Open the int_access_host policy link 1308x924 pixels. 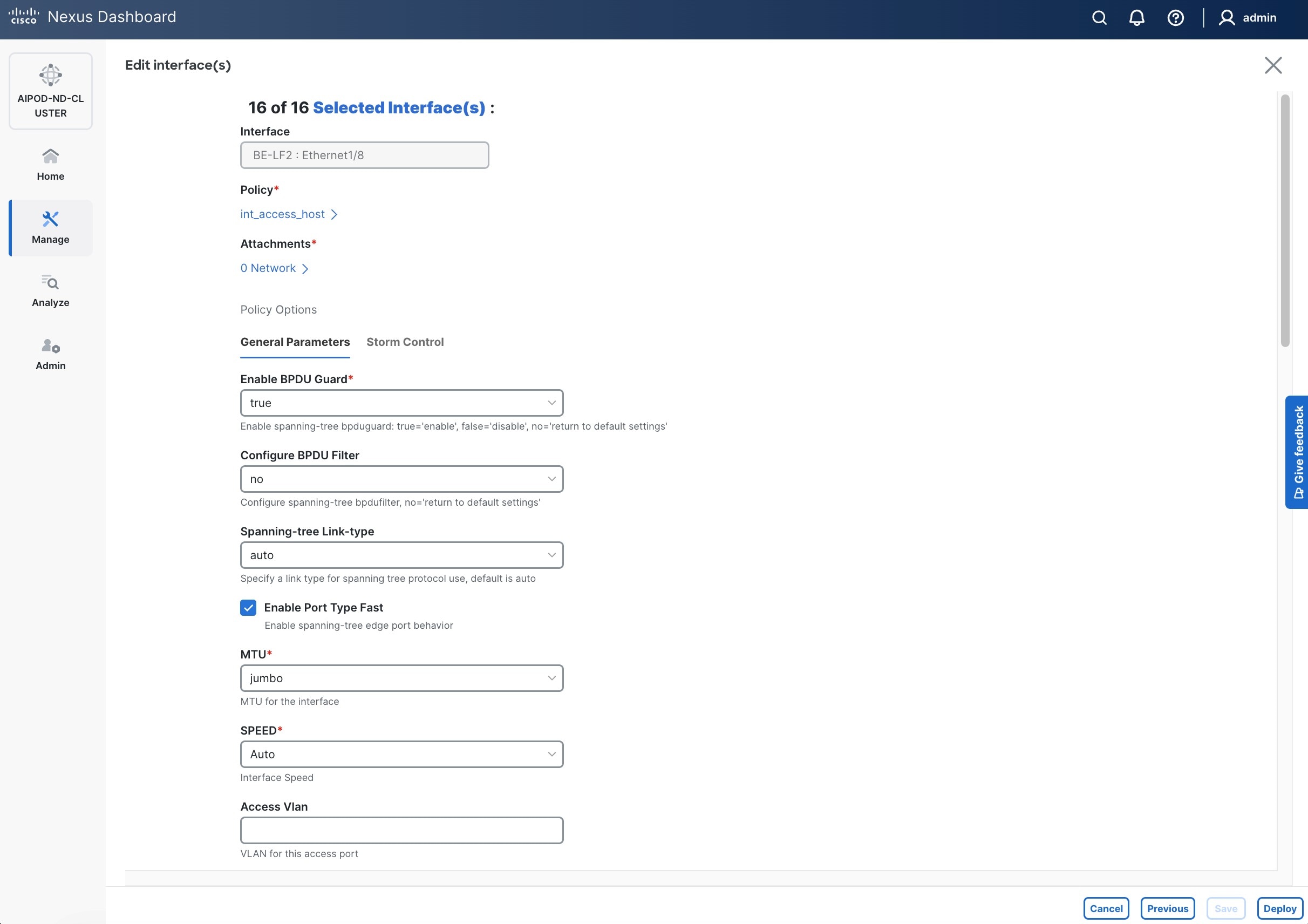click(283, 214)
